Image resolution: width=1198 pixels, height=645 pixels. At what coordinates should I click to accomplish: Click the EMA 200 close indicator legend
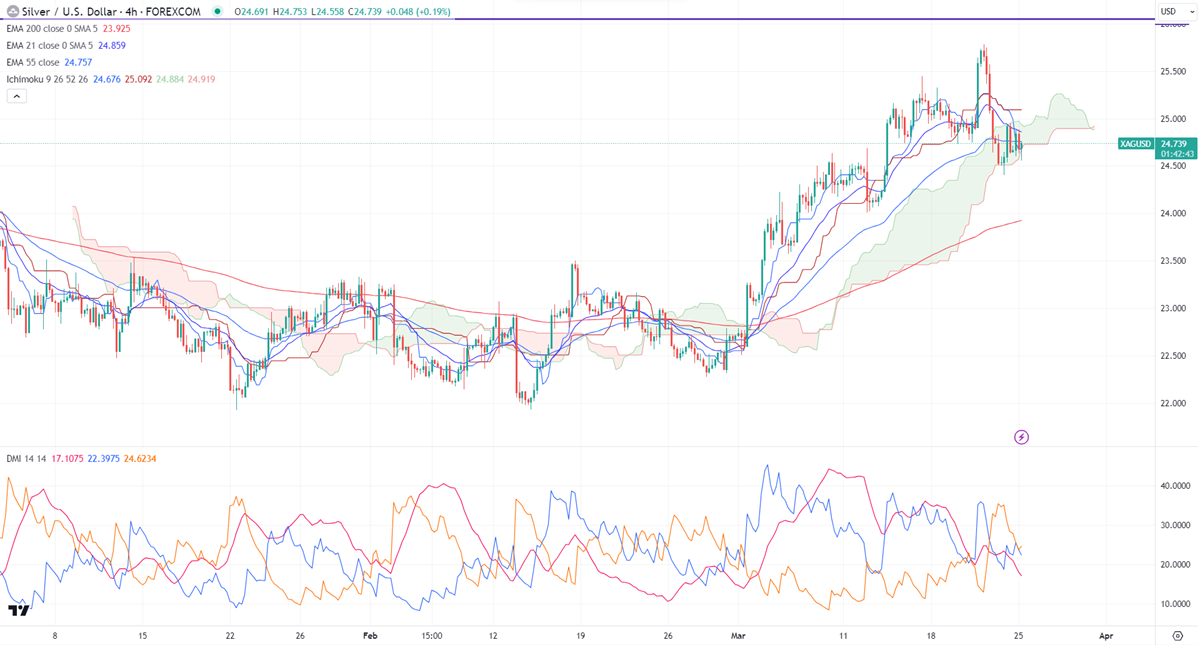(x=52, y=29)
